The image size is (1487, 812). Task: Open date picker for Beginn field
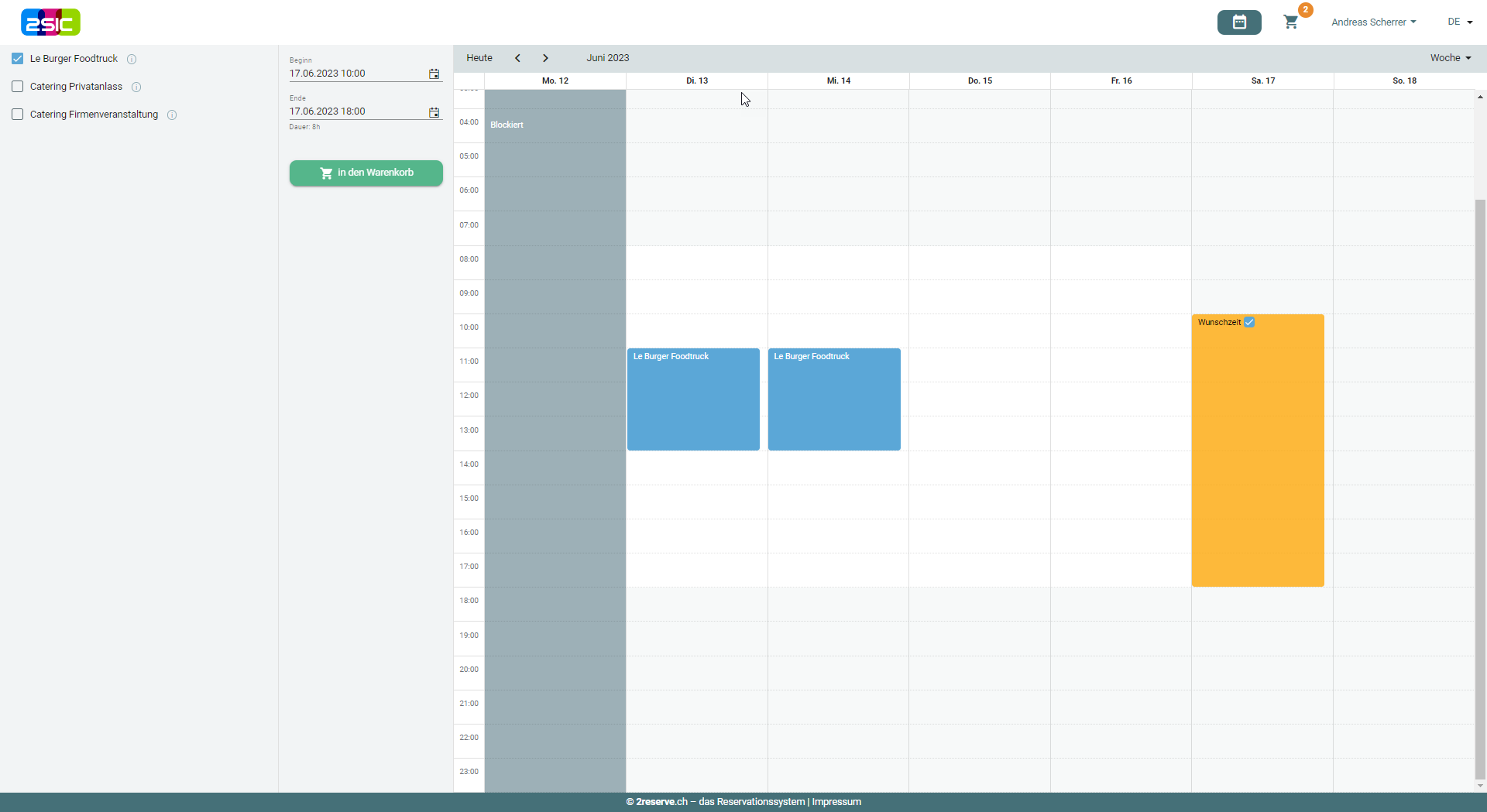434,74
